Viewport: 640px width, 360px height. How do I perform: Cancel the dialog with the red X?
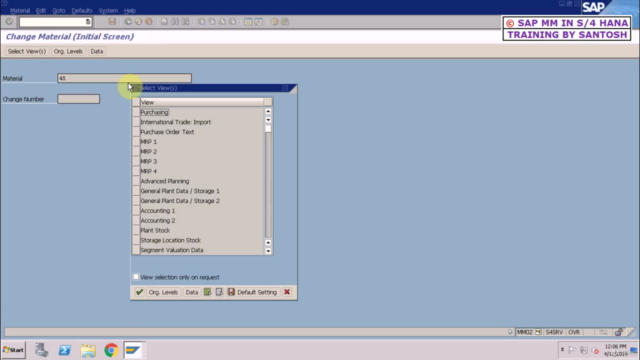[287, 292]
